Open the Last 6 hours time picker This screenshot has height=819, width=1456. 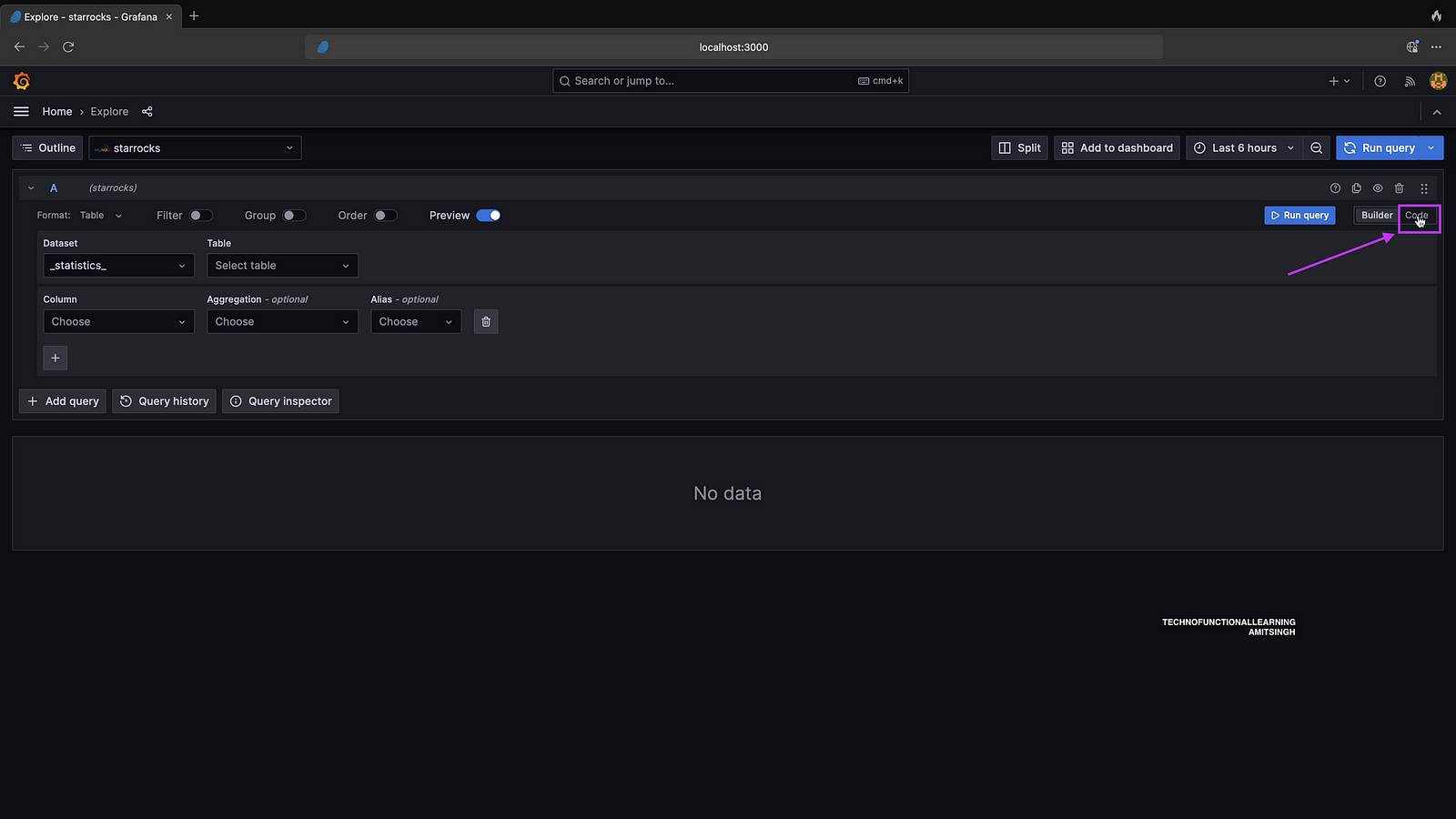(1243, 148)
